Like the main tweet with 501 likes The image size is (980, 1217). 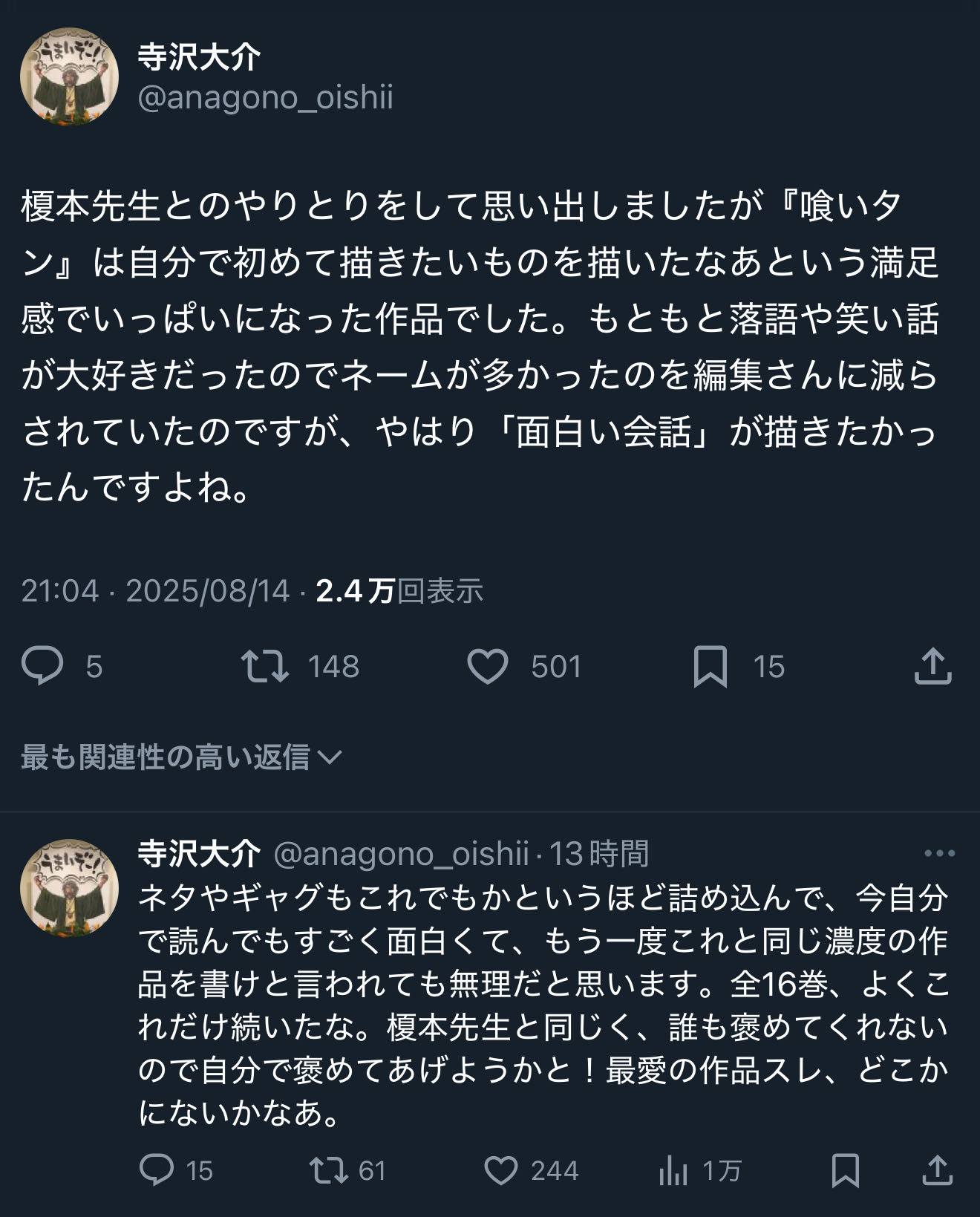pyautogui.click(x=488, y=665)
